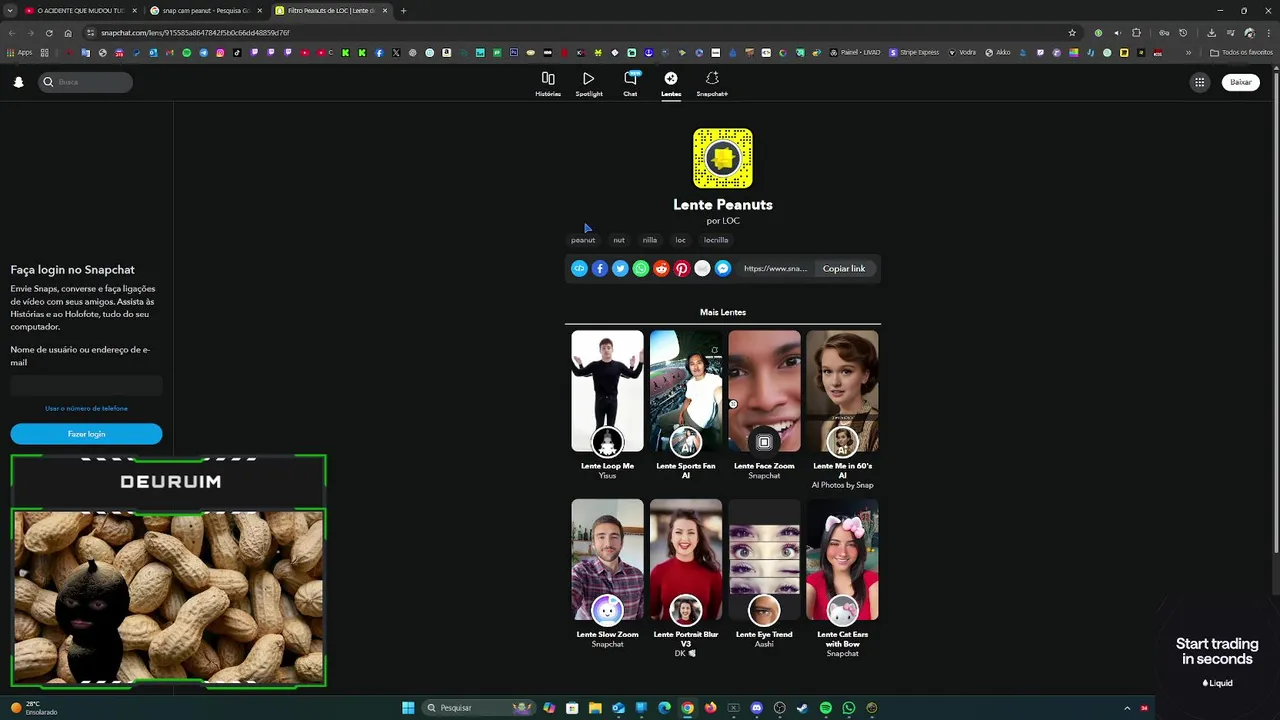The height and width of the screenshot is (720, 1280).
Task: Switch to the snap cam peanut tab
Action: pyautogui.click(x=206, y=10)
